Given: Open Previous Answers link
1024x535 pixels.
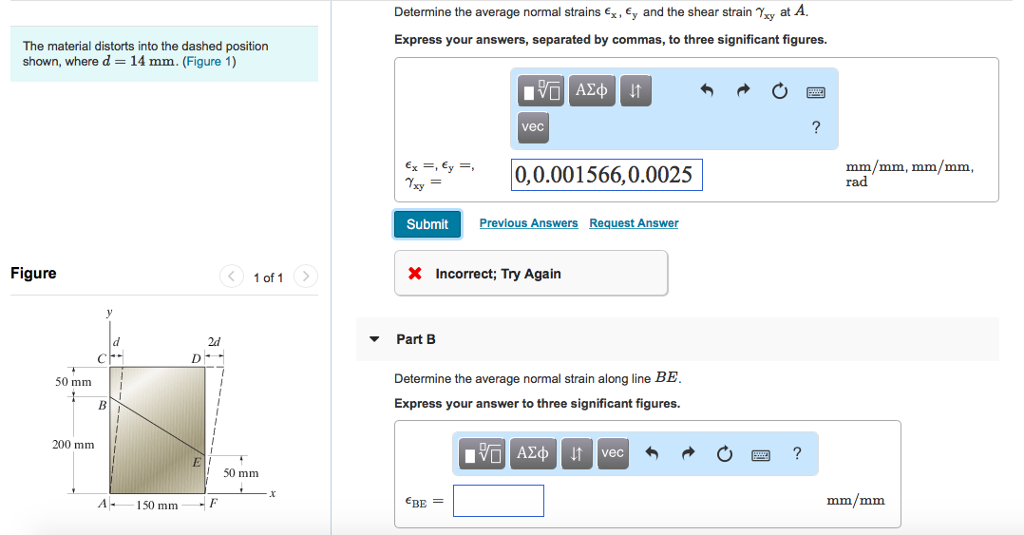Looking at the screenshot, I should pyautogui.click(x=528, y=223).
